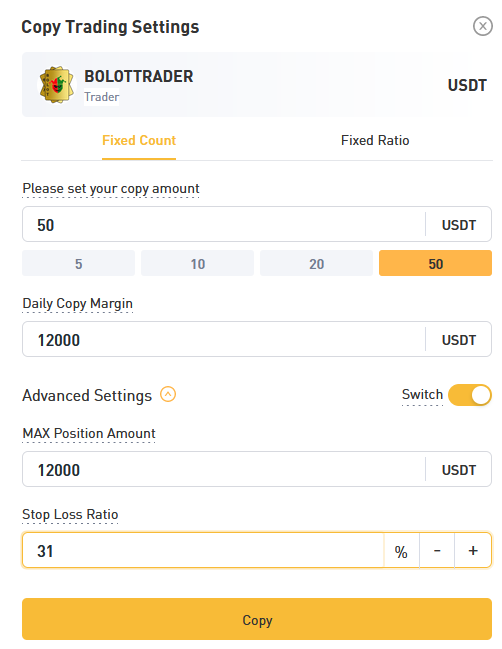This screenshot has width=502, height=649.
Task: Select the Fixed Count tab
Action: pos(139,140)
